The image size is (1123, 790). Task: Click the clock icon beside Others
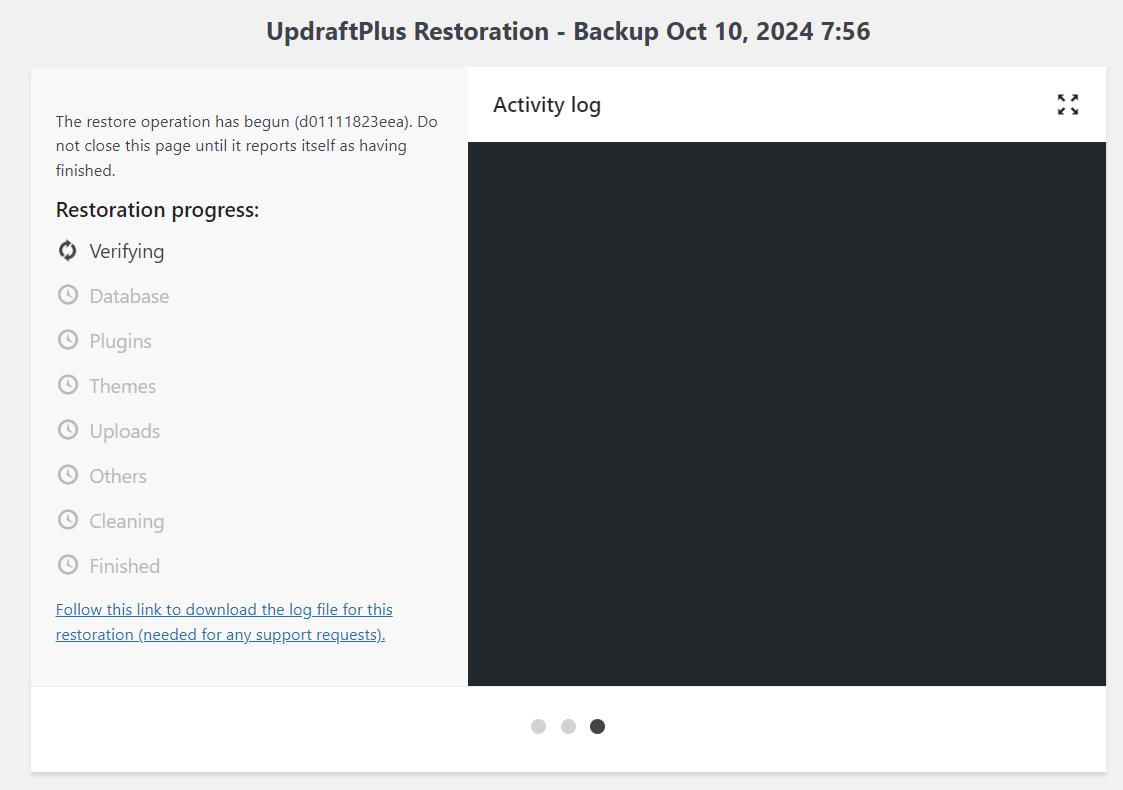[x=67, y=475]
